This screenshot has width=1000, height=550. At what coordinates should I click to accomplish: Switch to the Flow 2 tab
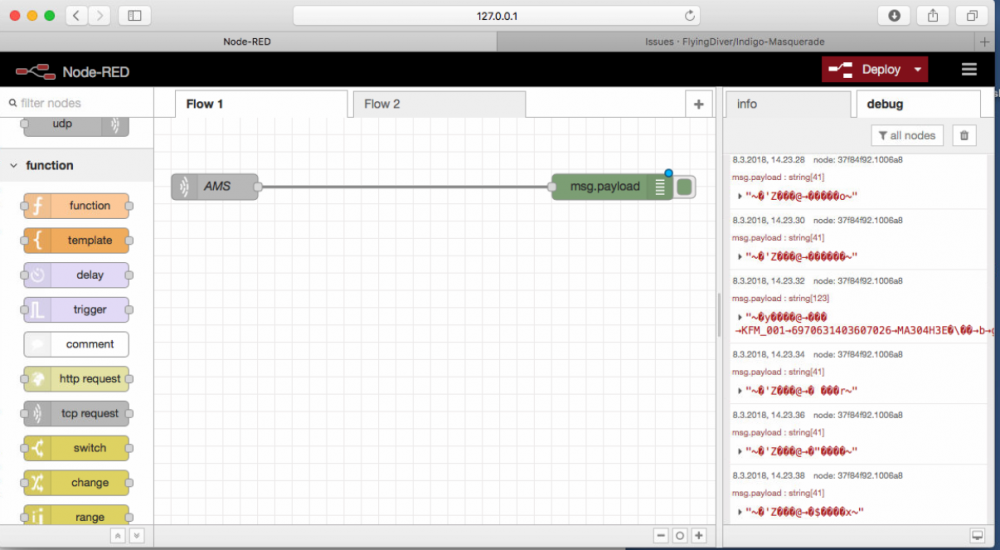tap(382, 104)
